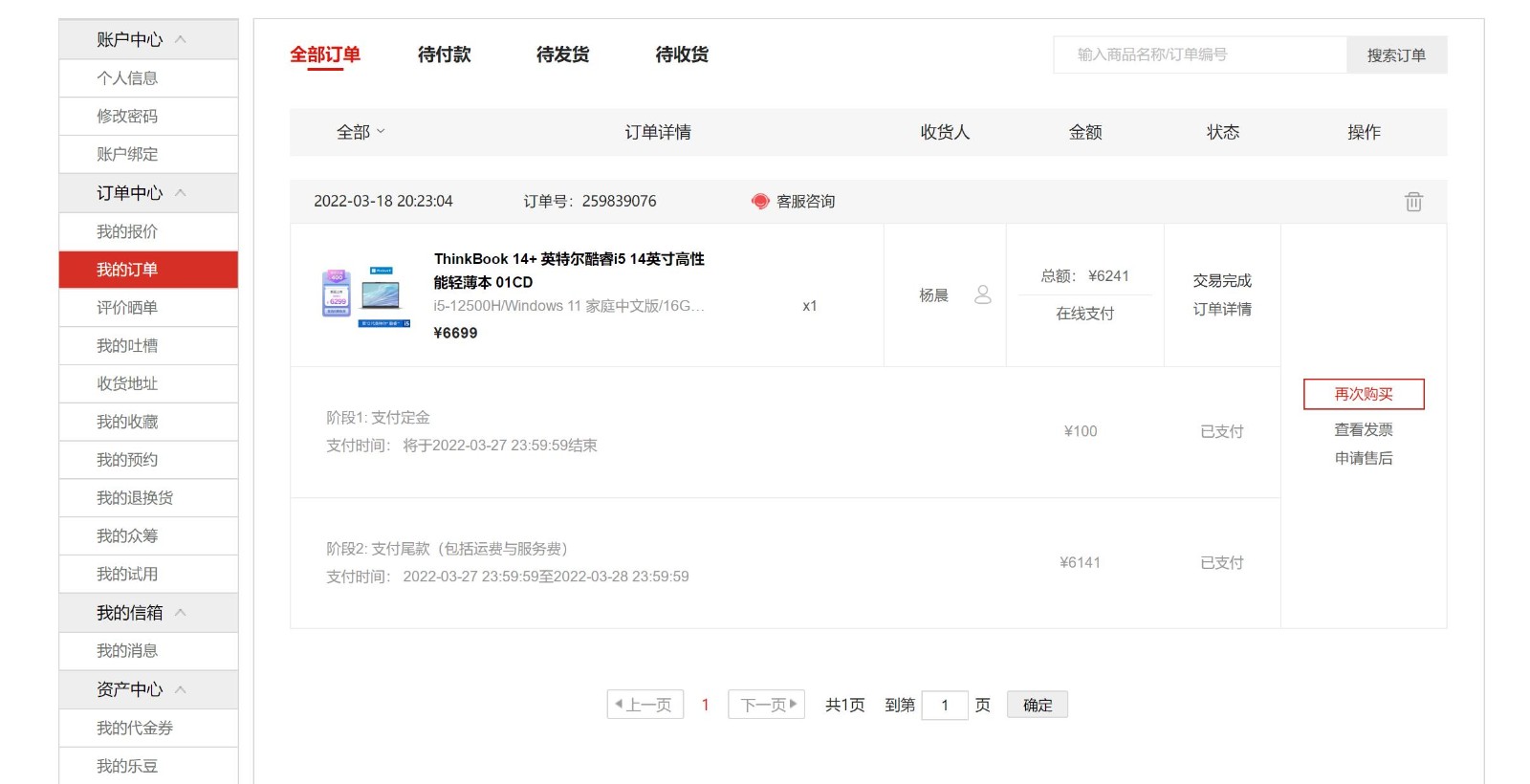Open 收货地址 in sidebar
The height and width of the screenshot is (784, 1530).
pos(148,383)
